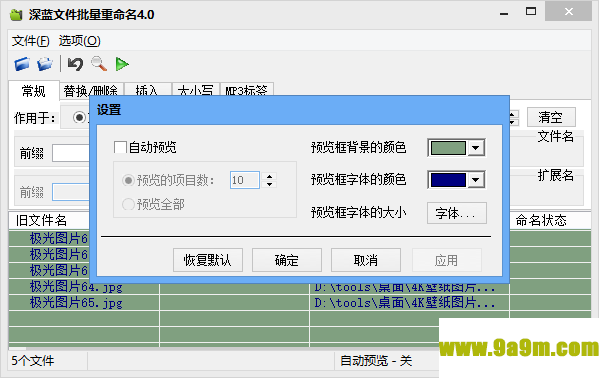The width and height of the screenshot is (599, 378).
Task: Click the preview count field showing 10
Action: pyautogui.click(x=245, y=180)
